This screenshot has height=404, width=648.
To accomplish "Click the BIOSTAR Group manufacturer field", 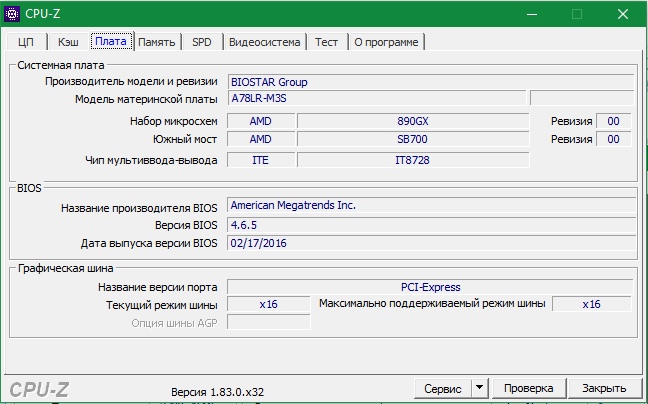I will 430,81.
